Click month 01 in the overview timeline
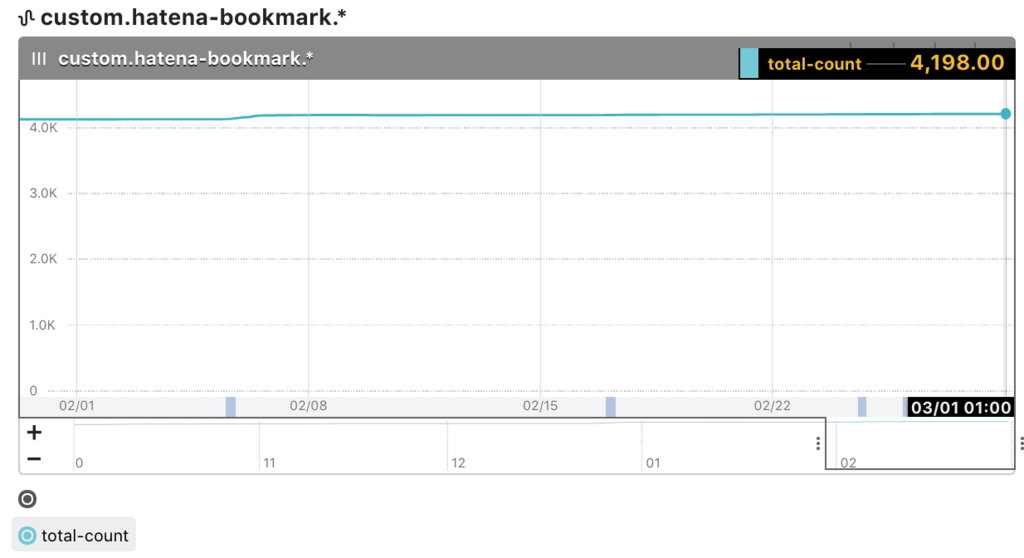This screenshot has height=558, width=1024. click(x=653, y=463)
